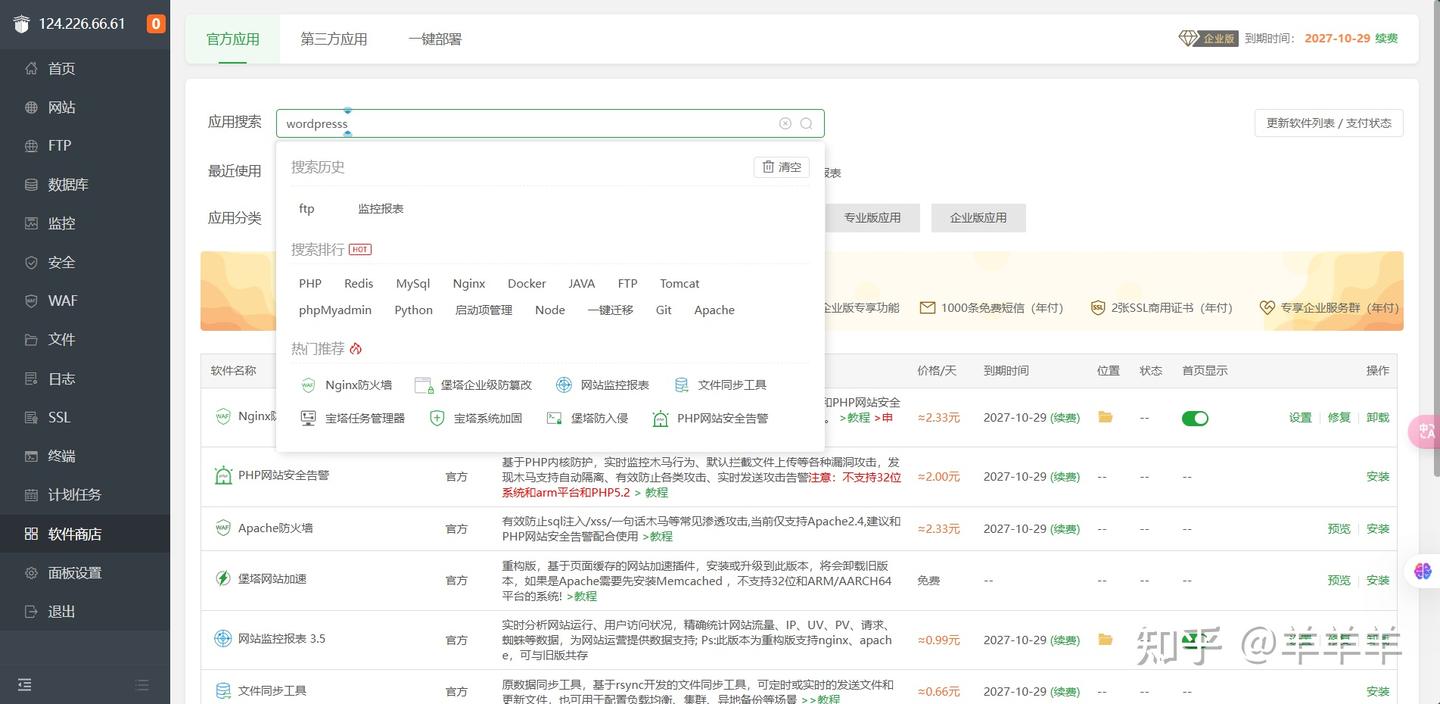The height and width of the screenshot is (704, 1440).
Task: Switch to 官方应用 tab
Action: click(233, 39)
